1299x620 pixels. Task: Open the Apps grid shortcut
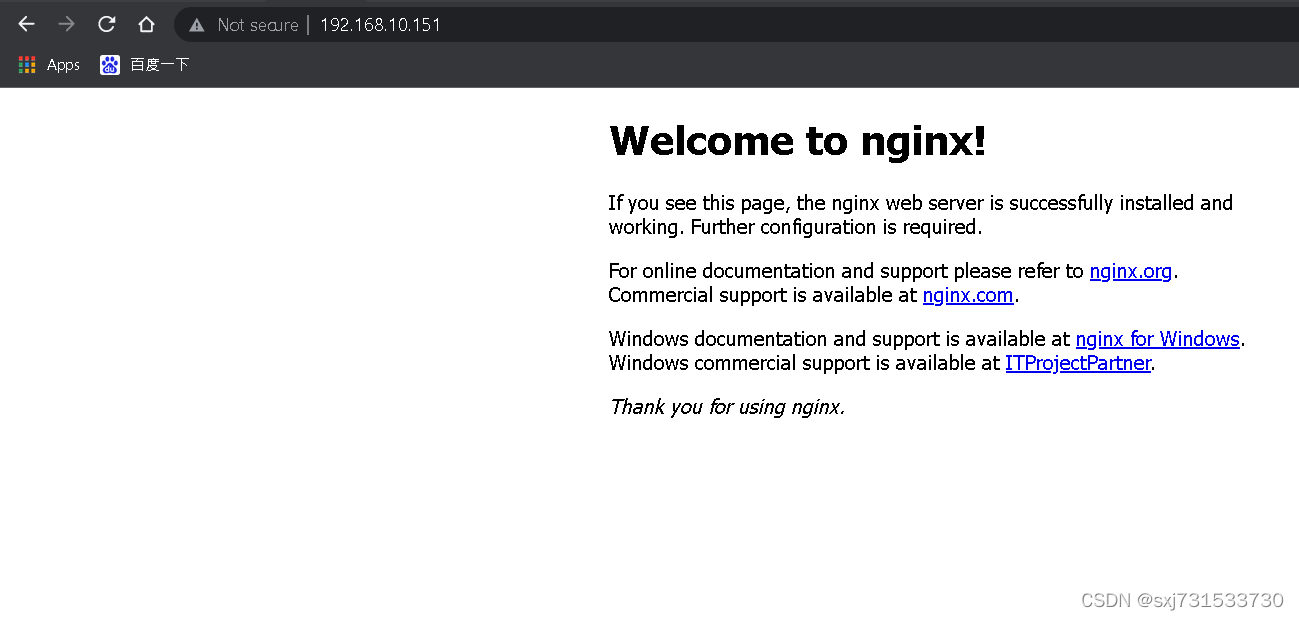49,65
